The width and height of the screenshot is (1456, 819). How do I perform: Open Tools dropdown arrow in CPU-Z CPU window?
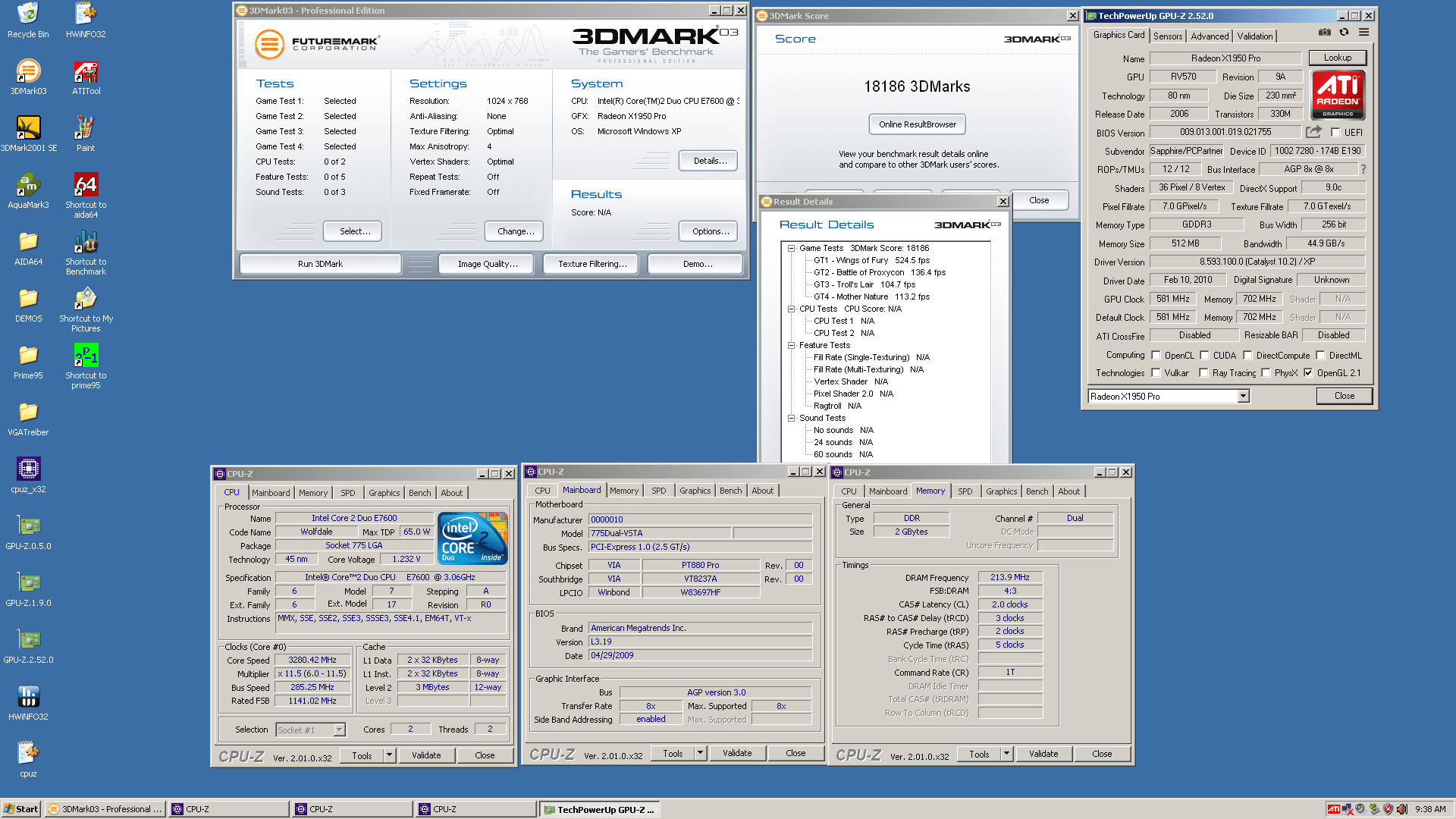389,755
